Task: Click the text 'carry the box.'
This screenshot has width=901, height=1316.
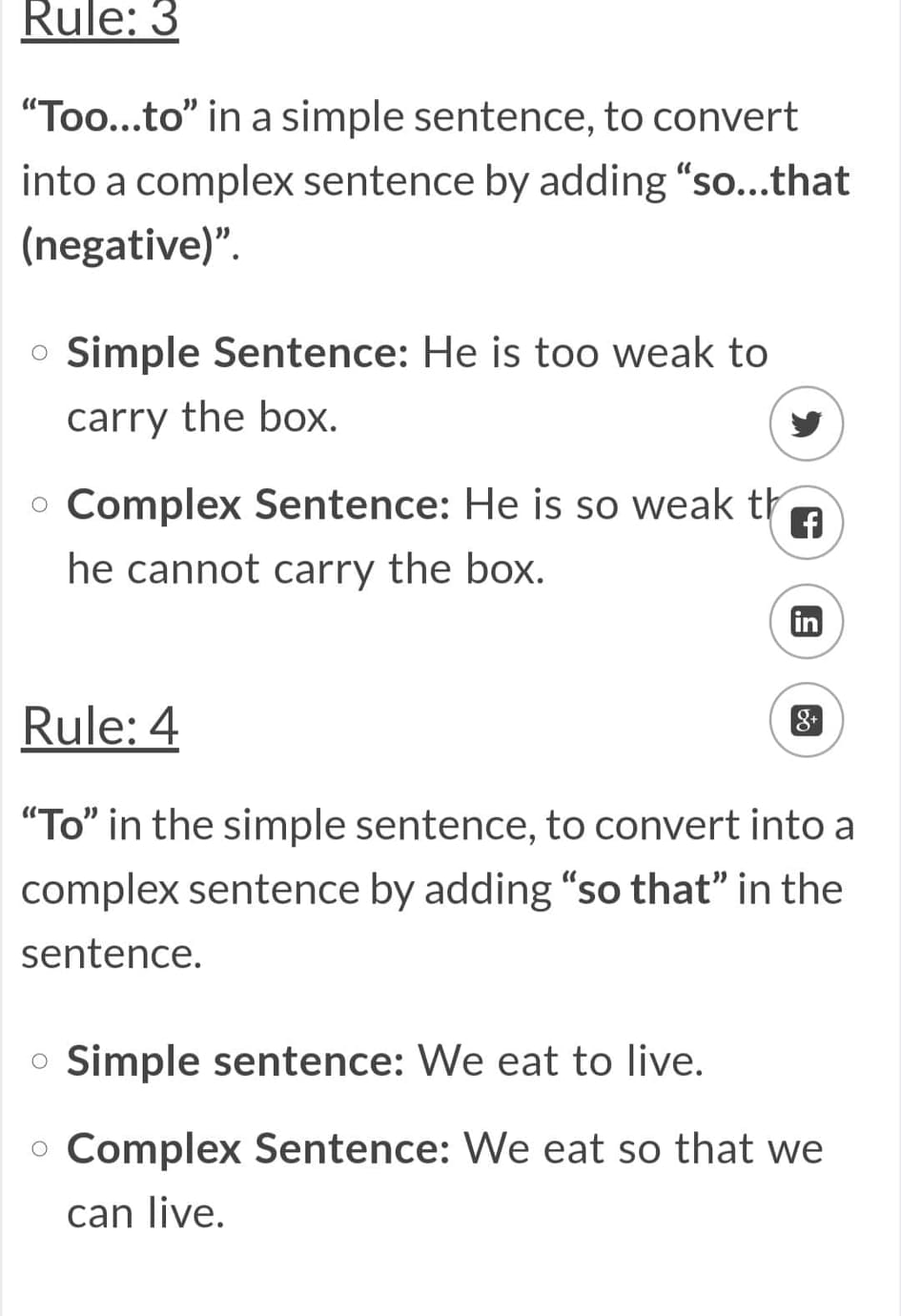Action: 202,418
